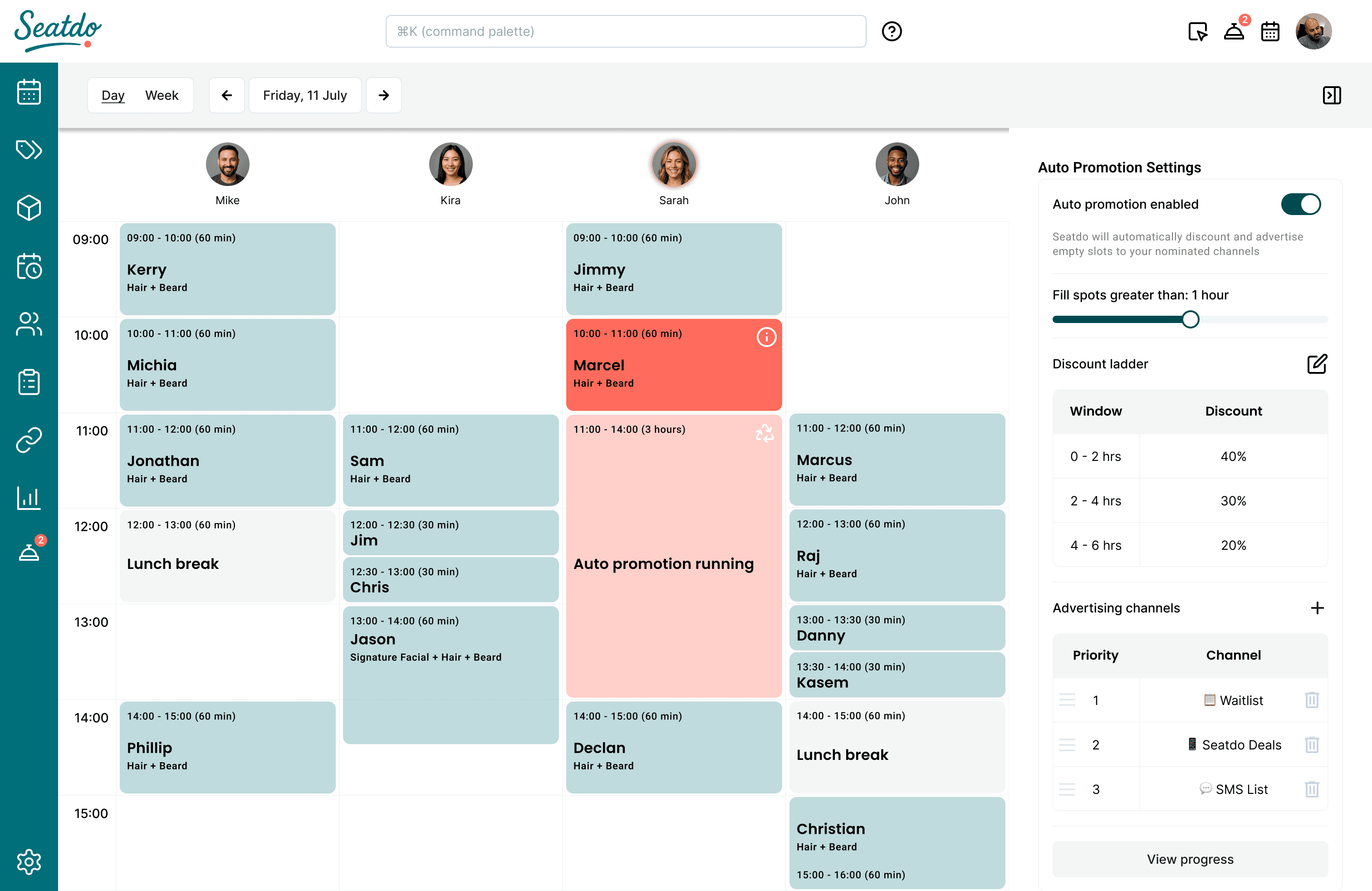The width and height of the screenshot is (1372, 891).
Task: Select the Day view tab
Action: [113, 95]
